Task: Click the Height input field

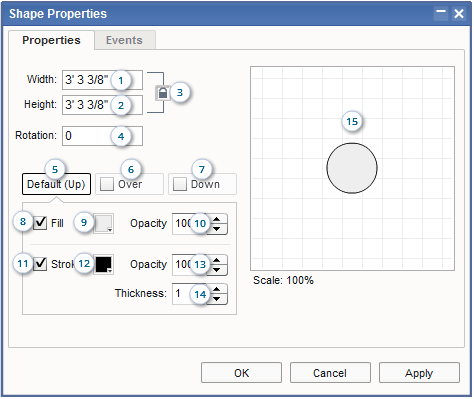Action: [102, 105]
